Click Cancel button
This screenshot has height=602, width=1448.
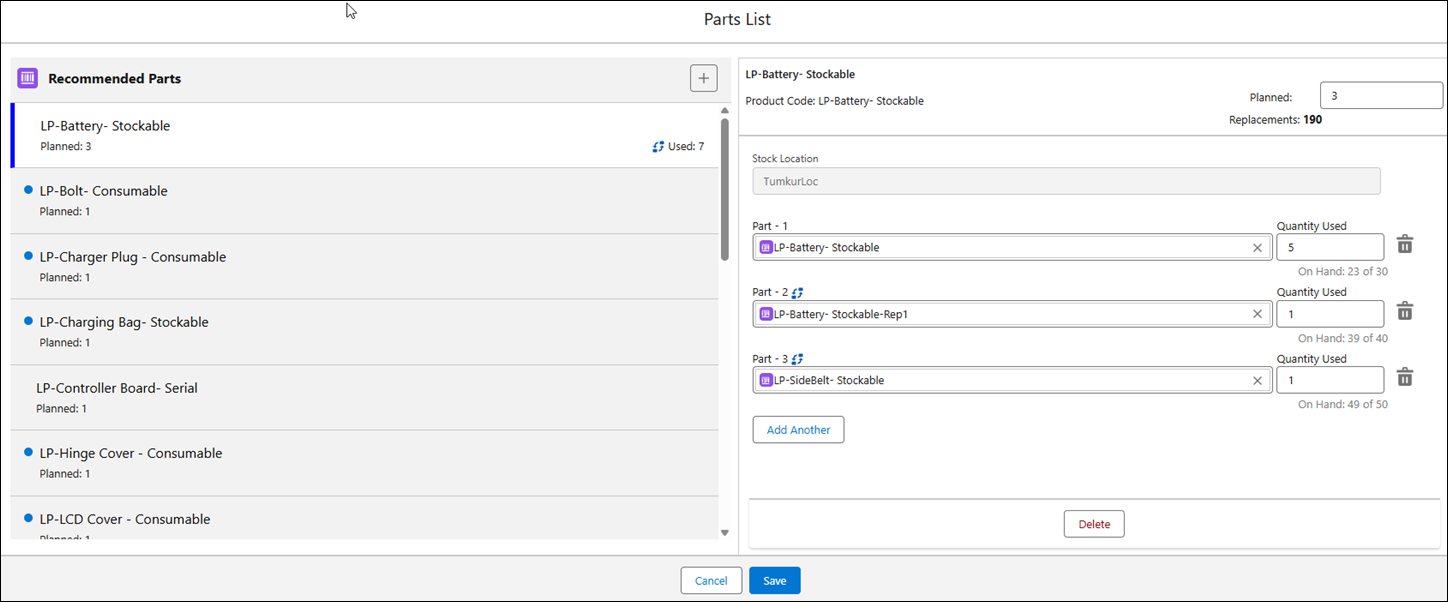pyautogui.click(x=711, y=581)
